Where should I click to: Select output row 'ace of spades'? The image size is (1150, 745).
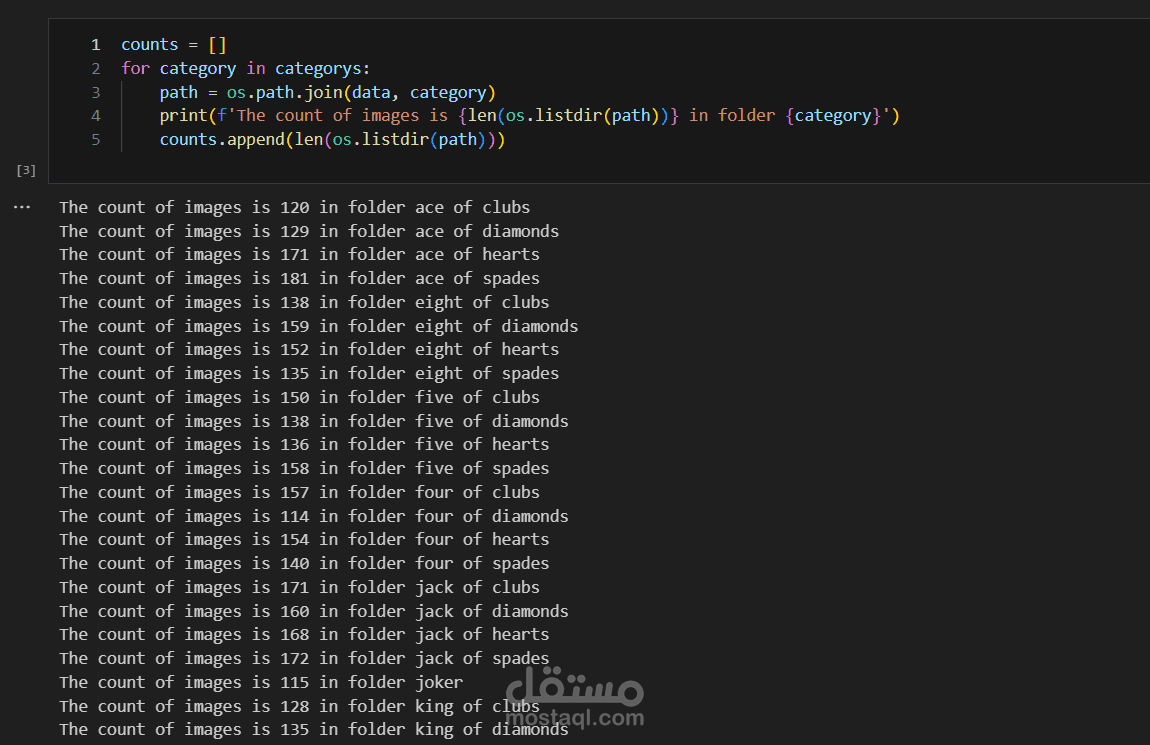click(x=300, y=279)
